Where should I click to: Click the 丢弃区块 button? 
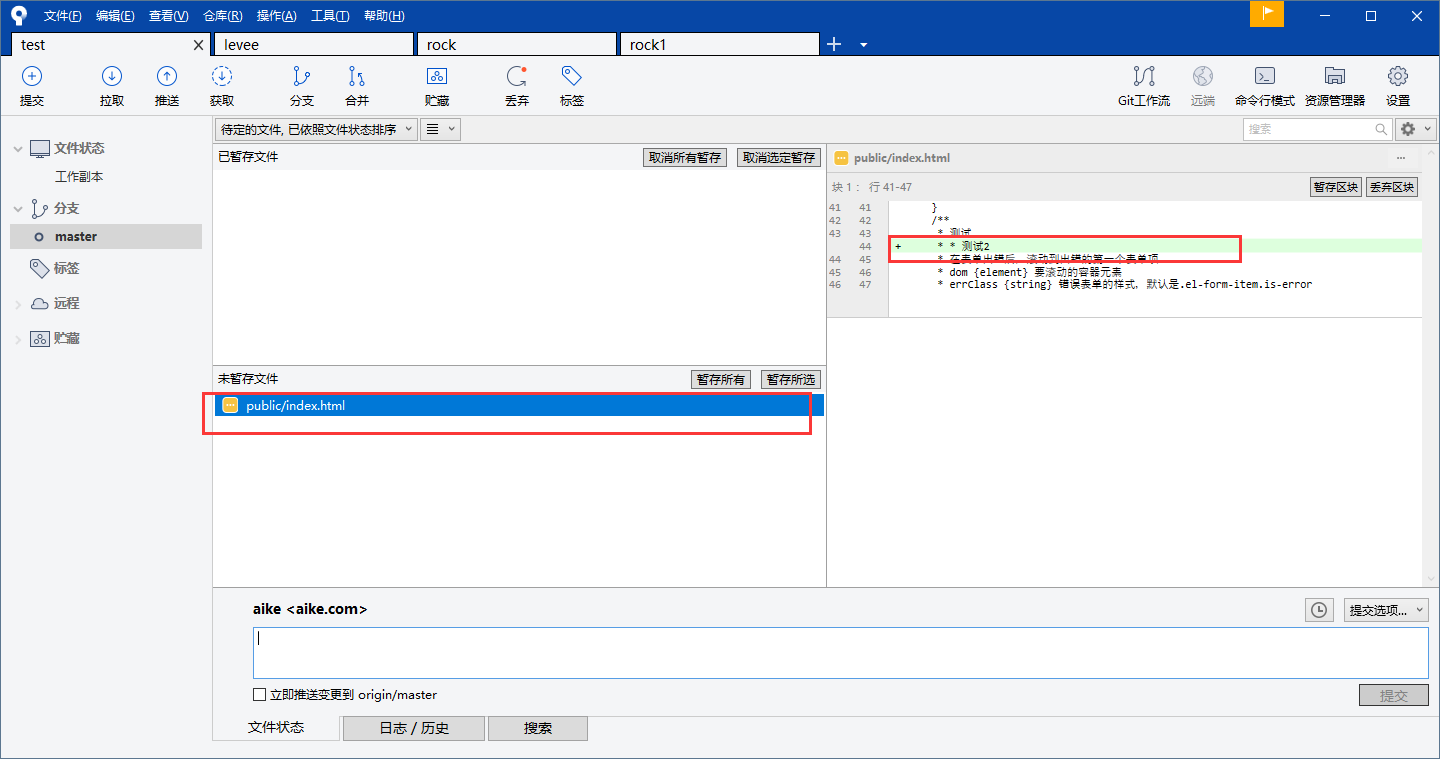(1392, 187)
